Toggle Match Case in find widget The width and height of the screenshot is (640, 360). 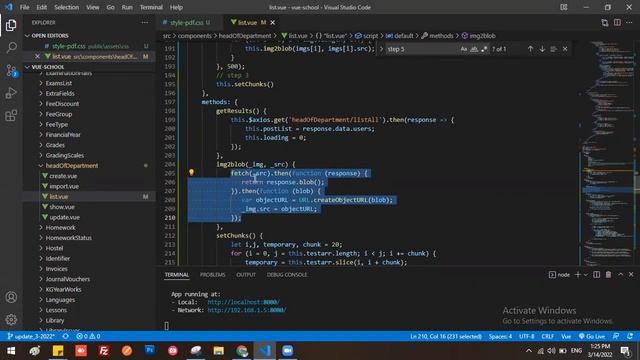pyautogui.click(x=463, y=49)
